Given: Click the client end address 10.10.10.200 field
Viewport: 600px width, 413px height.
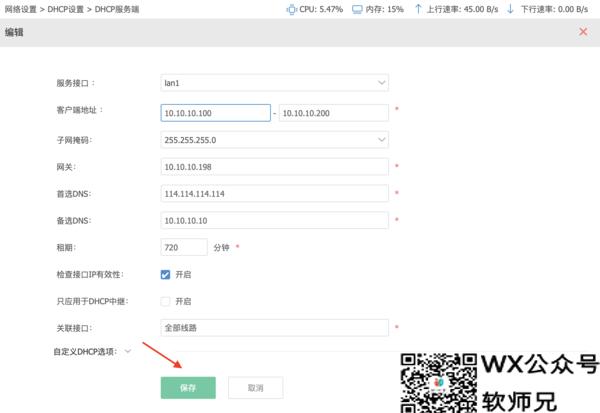Looking at the screenshot, I should pos(333,113).
